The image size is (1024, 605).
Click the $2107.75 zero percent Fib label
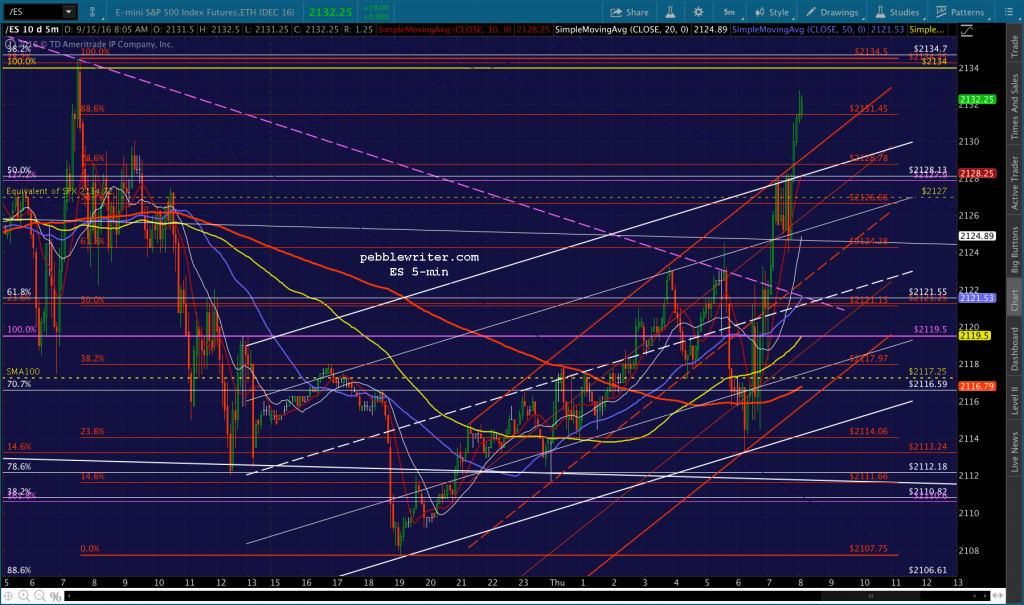[869, 549]
